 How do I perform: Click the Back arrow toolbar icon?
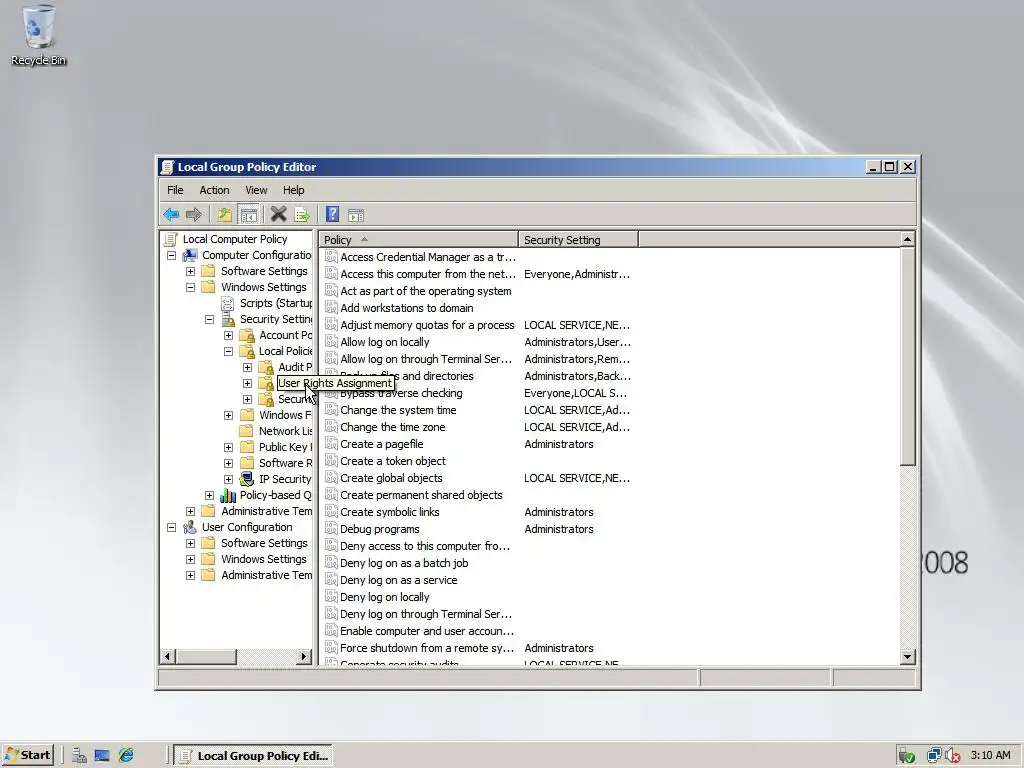click(x=171, y=214)
